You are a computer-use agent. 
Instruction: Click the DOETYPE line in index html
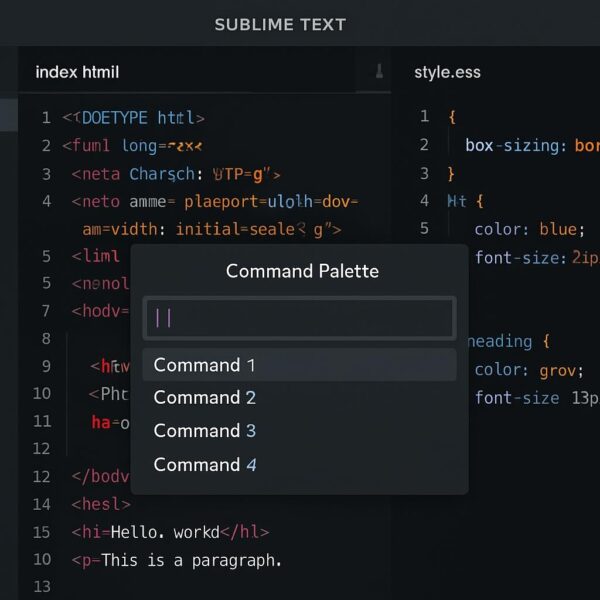[x=134, y=118]
